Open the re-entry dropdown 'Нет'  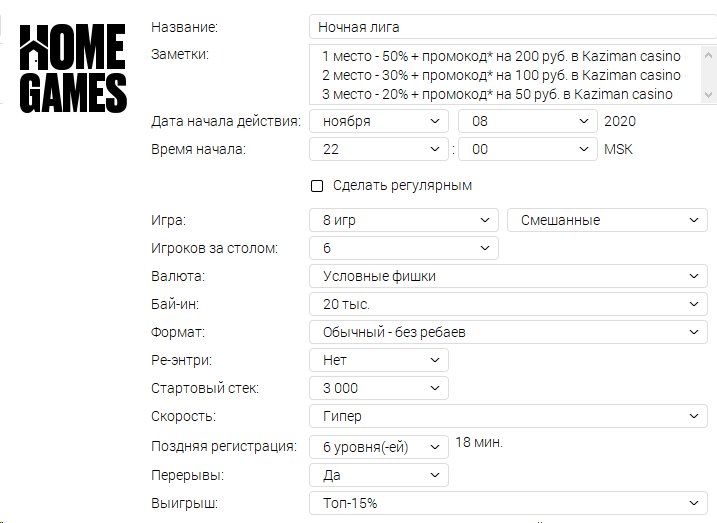tap(379, 360)
